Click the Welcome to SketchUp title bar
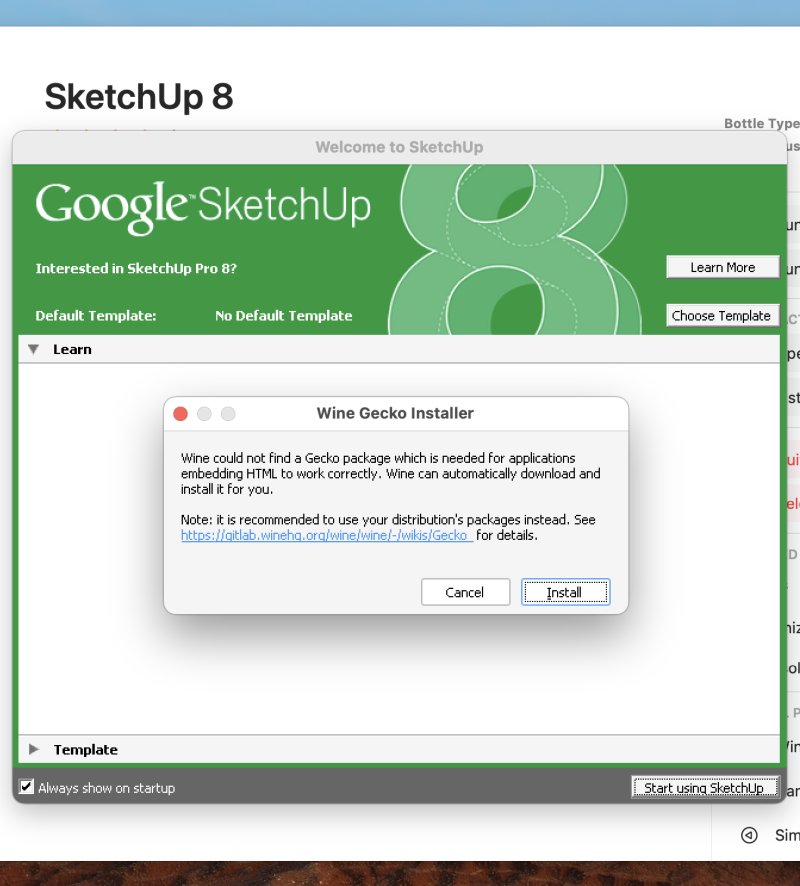 point(399,147)
